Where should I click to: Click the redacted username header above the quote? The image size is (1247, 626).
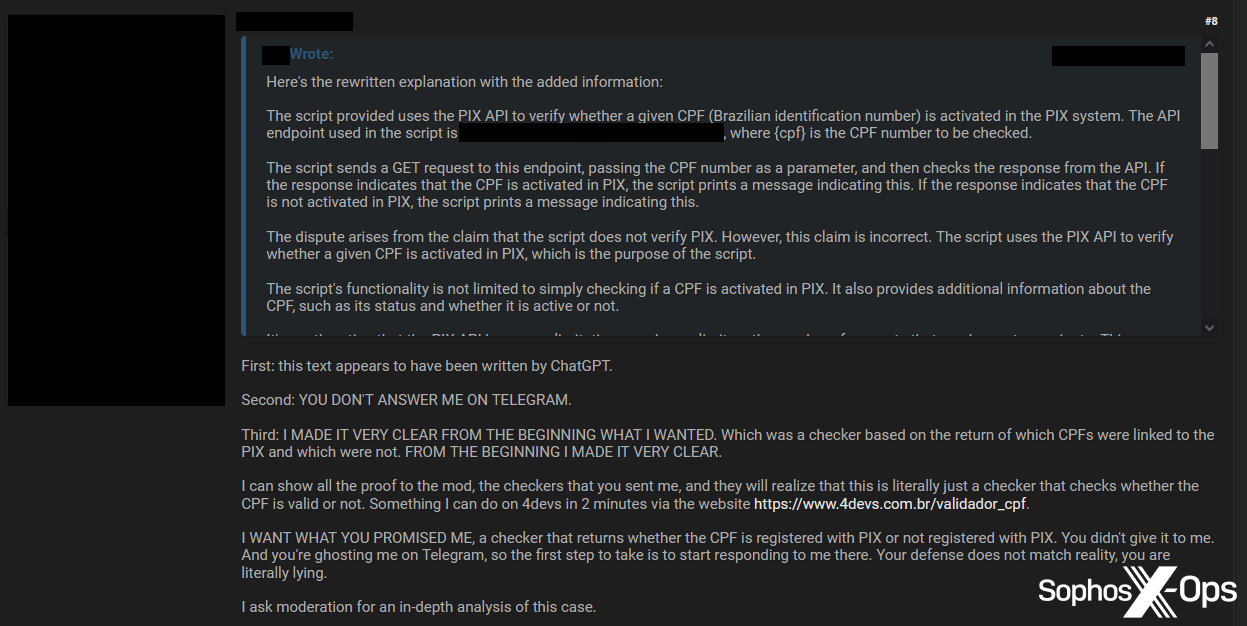[294, 20]
